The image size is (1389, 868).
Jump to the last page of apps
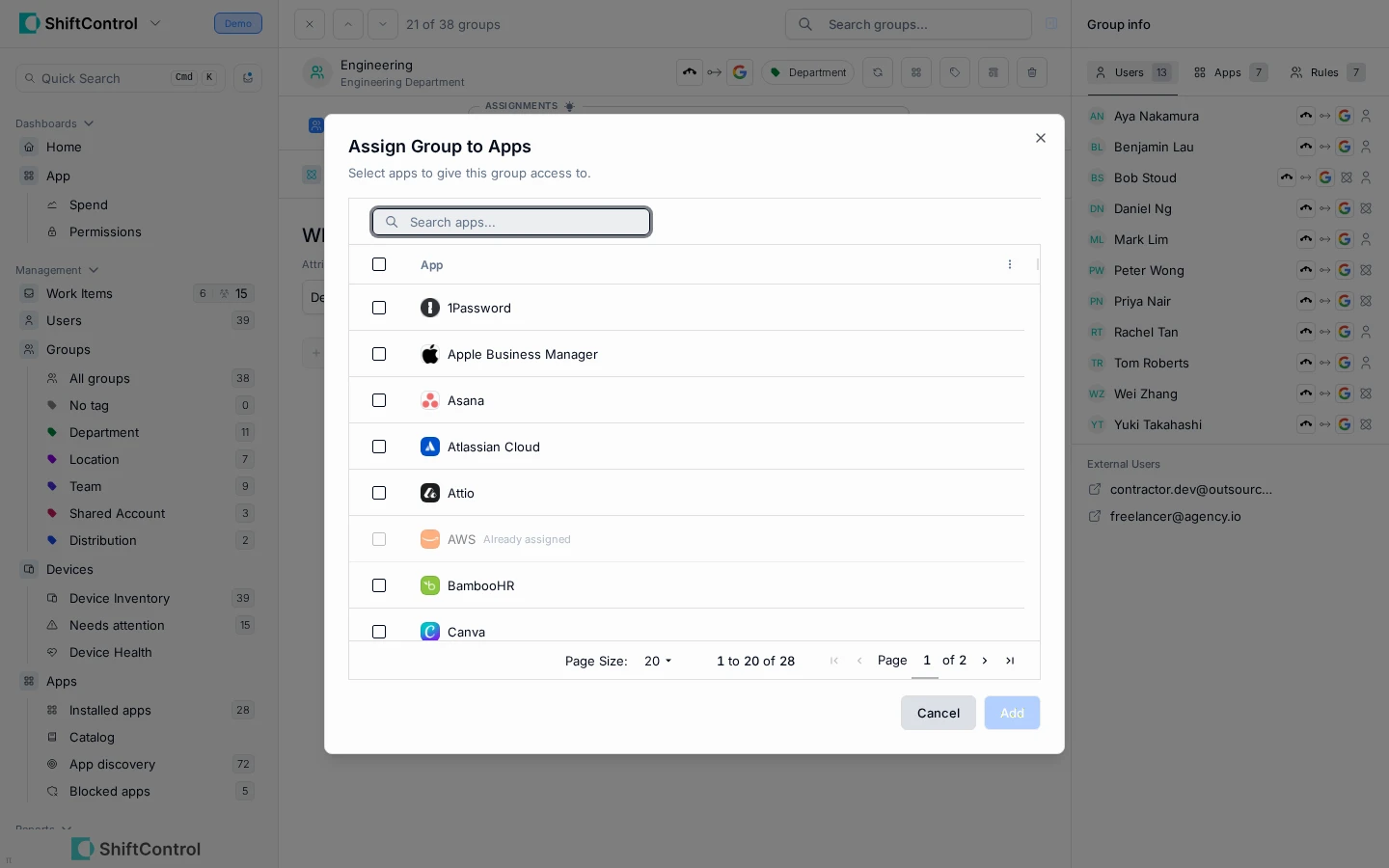click(x=1010, y=661)
